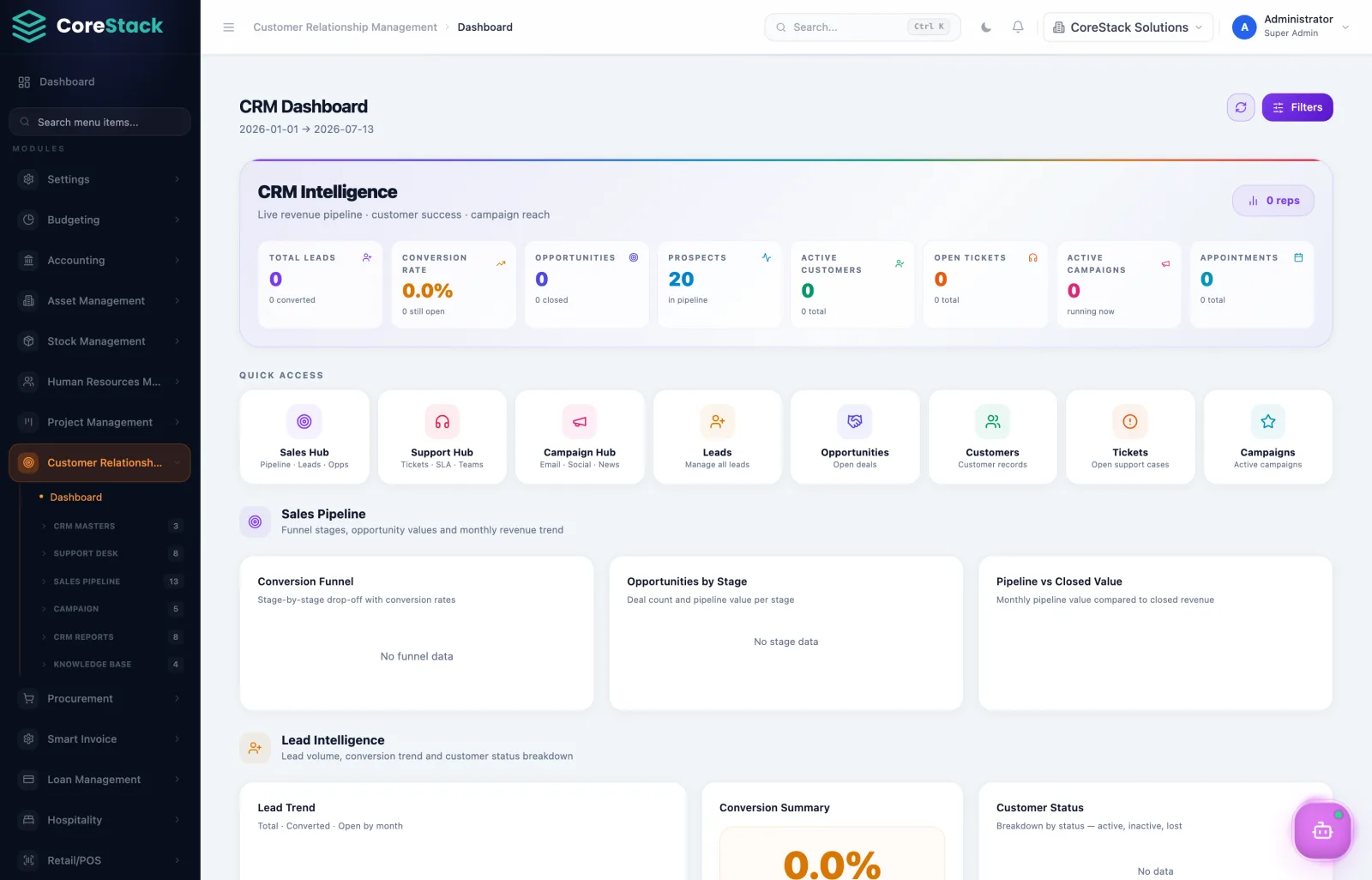
Task: Expand the Sales Pipeline sidebar submenu
Action: click(x=110, y=582)
